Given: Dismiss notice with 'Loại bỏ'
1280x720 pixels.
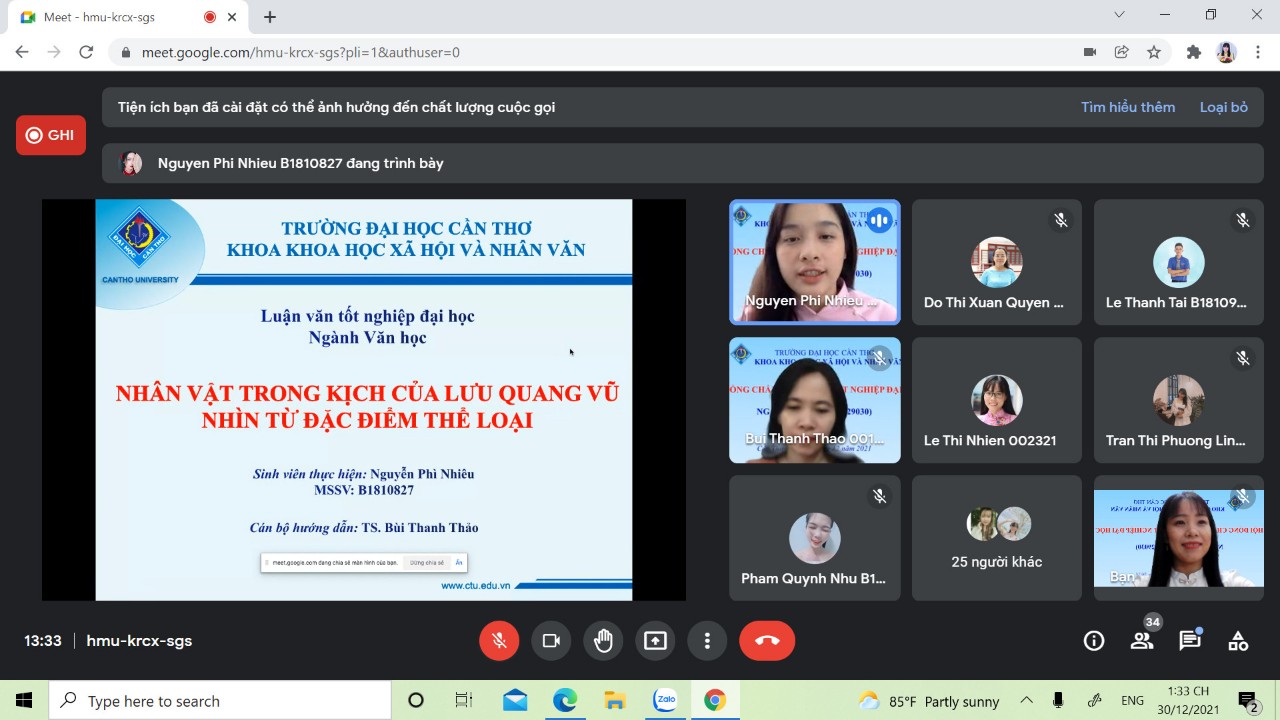Looking at the screenshot, I should (1223, 107).
